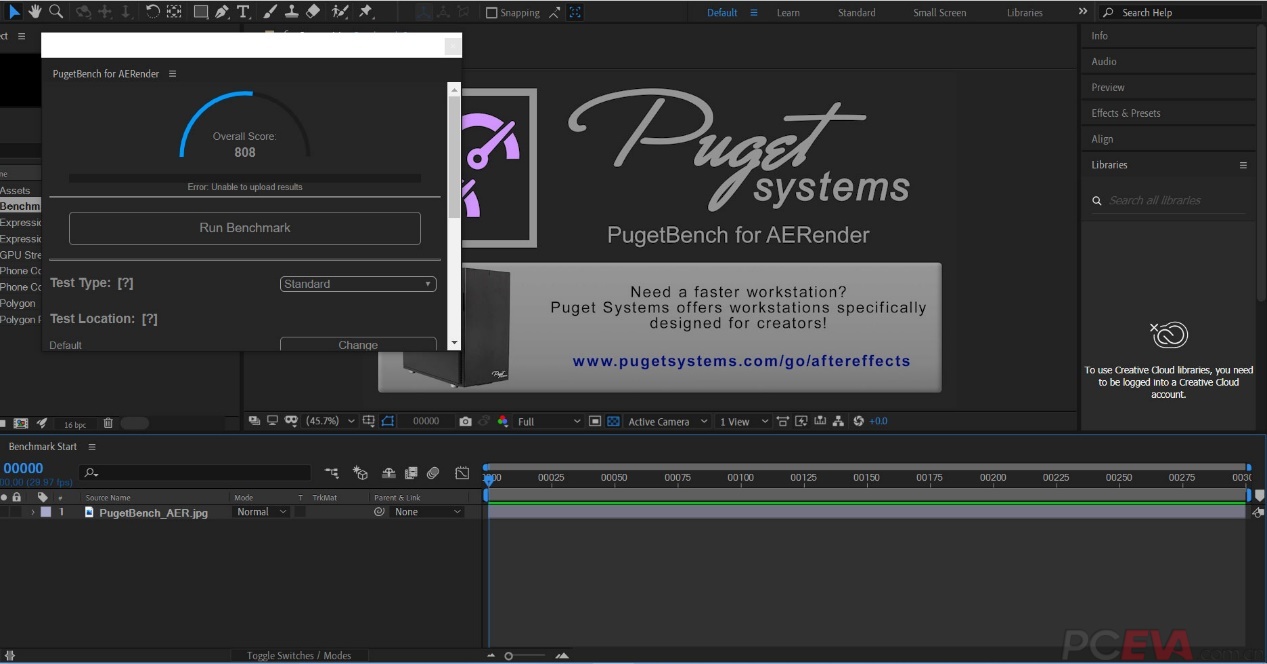Click the parent pick whip spiral icon
The image size is (1267, 664).
[379, 512]
